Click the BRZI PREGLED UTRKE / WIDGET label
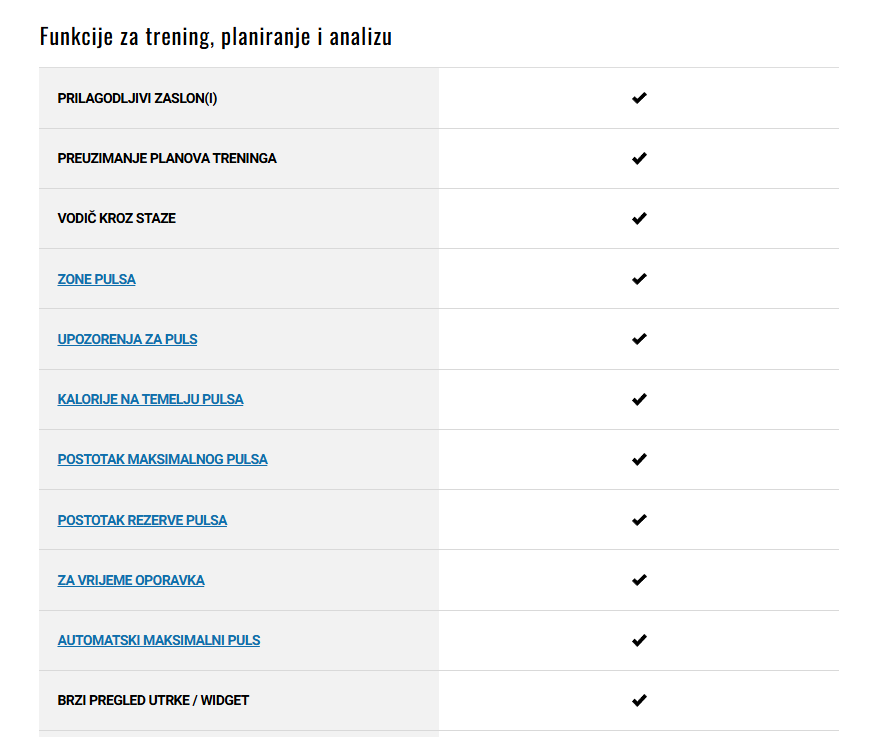 153,700
